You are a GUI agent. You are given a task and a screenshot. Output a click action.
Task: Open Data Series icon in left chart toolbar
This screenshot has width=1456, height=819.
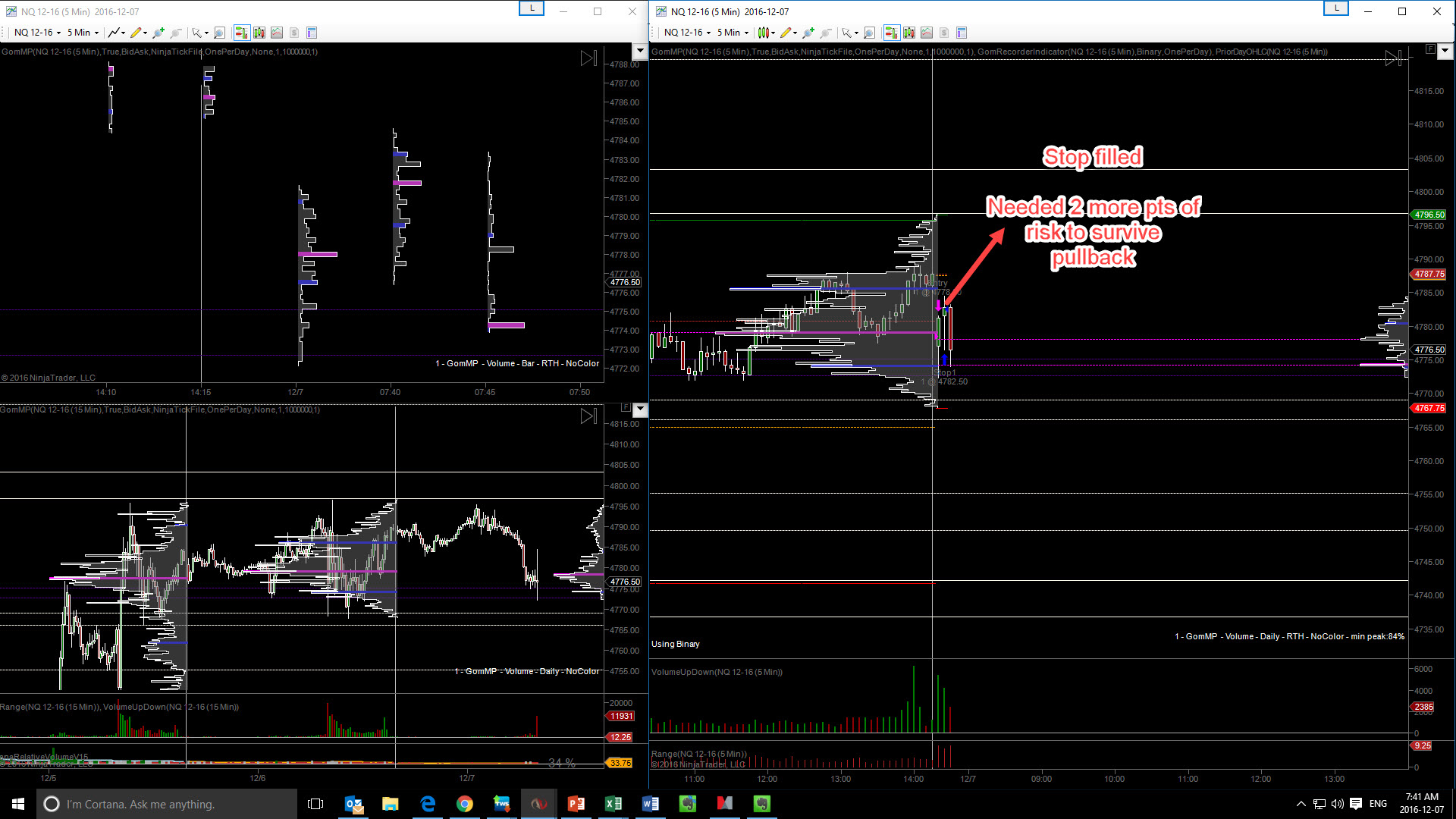coord(259,33)
